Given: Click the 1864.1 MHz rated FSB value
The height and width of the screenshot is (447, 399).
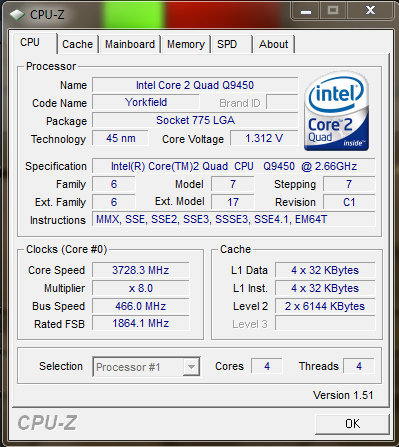Looking at the screenshot, I should point(140,323).
